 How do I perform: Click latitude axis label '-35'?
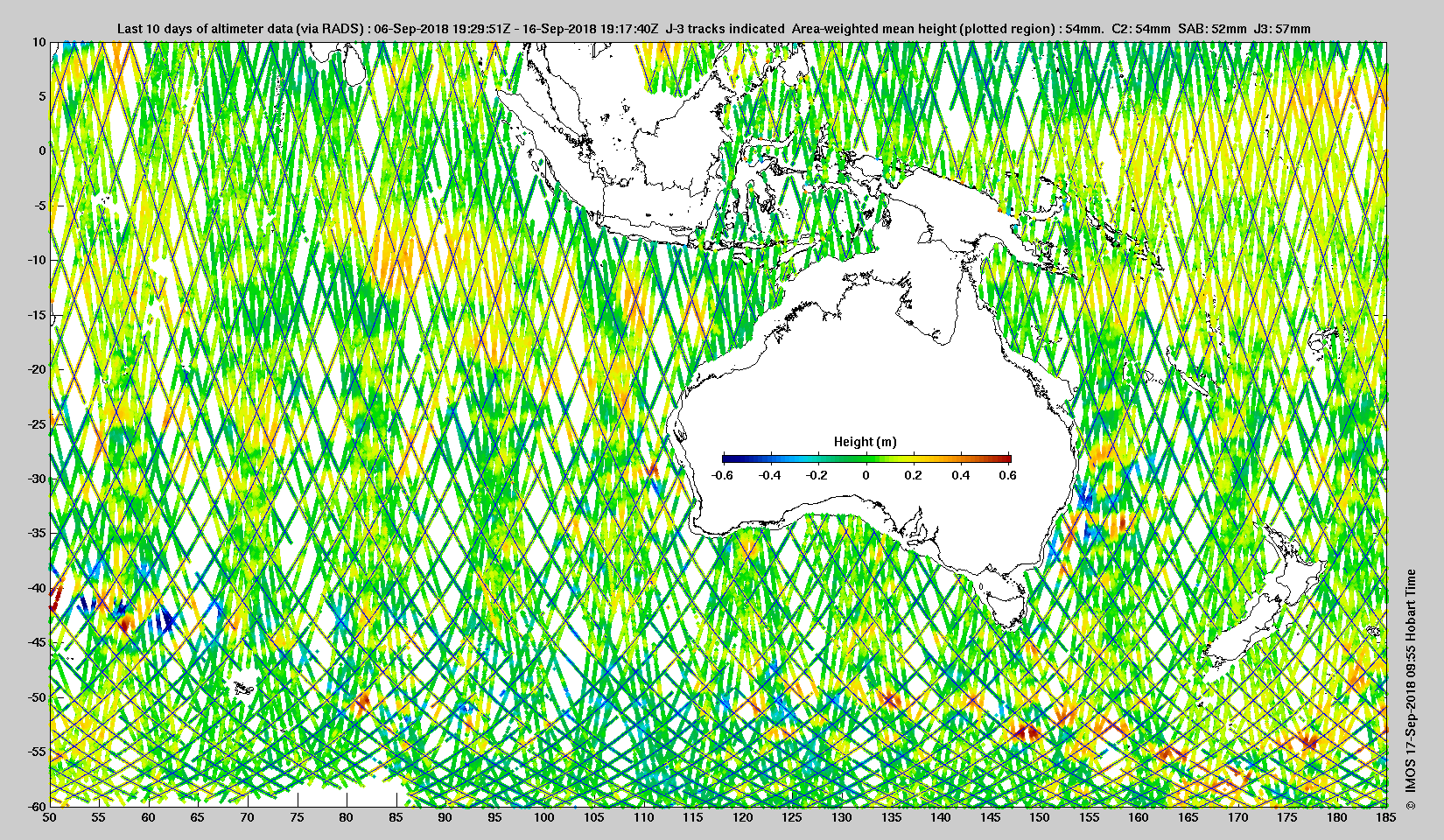[x=37, y=533]
